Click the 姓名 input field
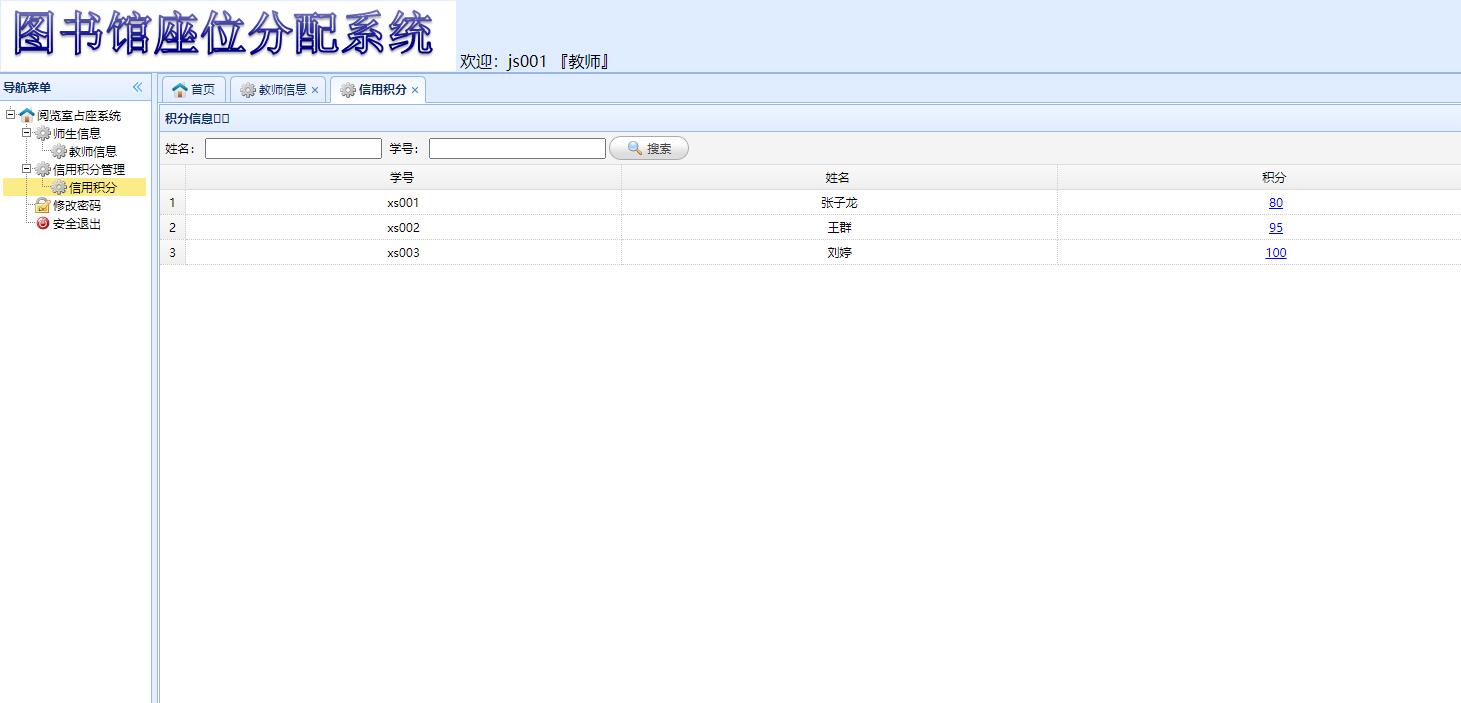 [x=292, y=148]
